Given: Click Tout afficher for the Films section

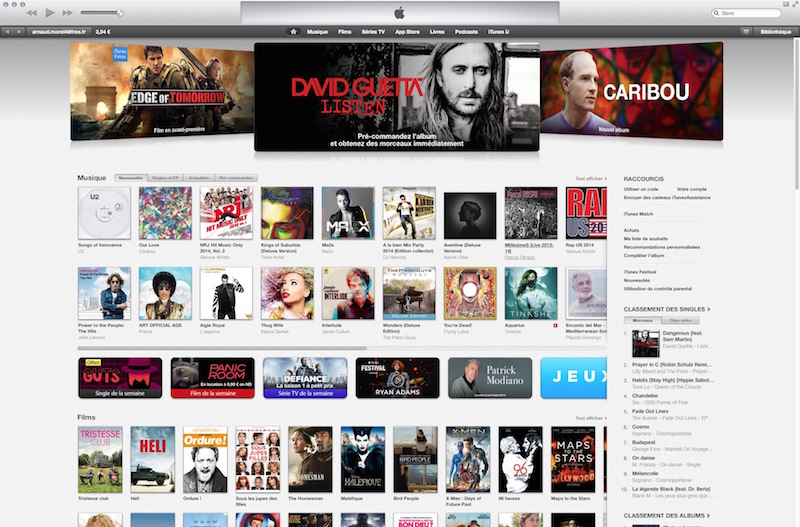Looking at the screenshot, I should tap(591, 418).
